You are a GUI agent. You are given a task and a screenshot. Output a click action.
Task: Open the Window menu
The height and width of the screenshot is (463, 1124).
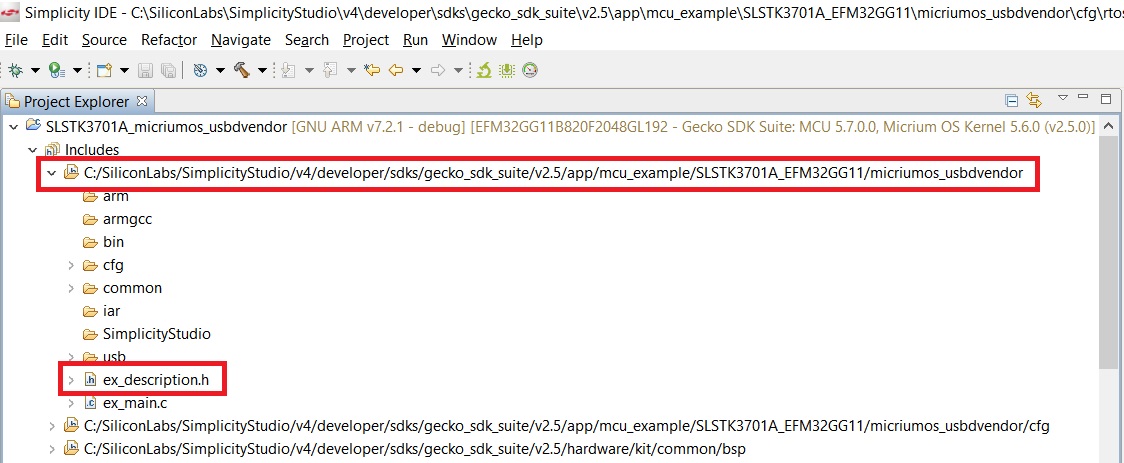pos(469,40)
